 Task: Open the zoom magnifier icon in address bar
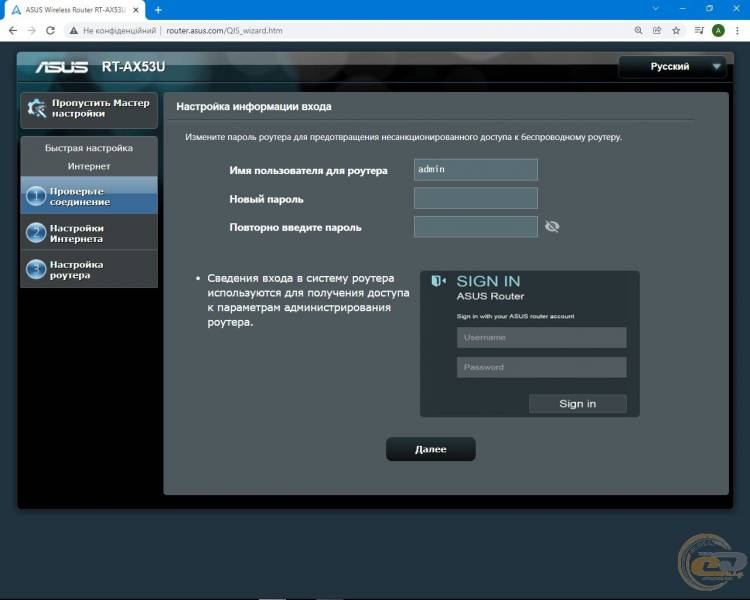point(639,31)
